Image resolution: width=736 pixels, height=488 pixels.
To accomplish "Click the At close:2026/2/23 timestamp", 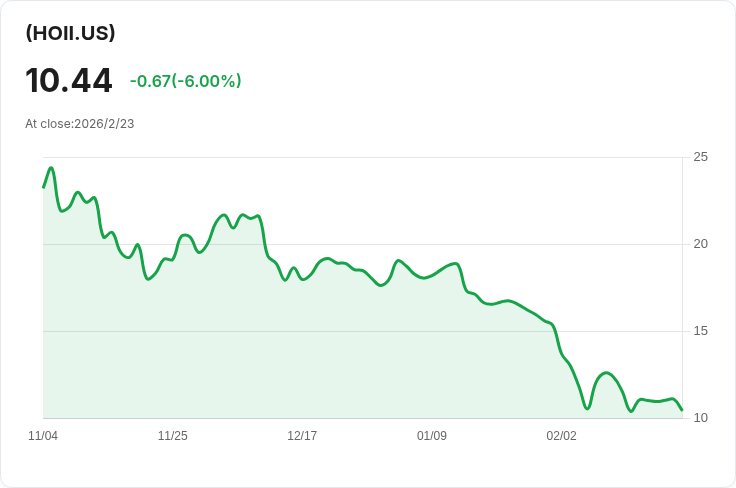I will [80, 124].
